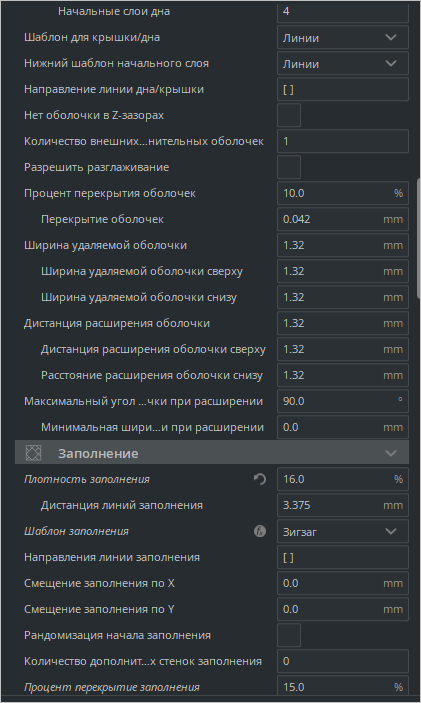Click the Заполнение section icon
The image size is (421, 703).
click(34, 453)
